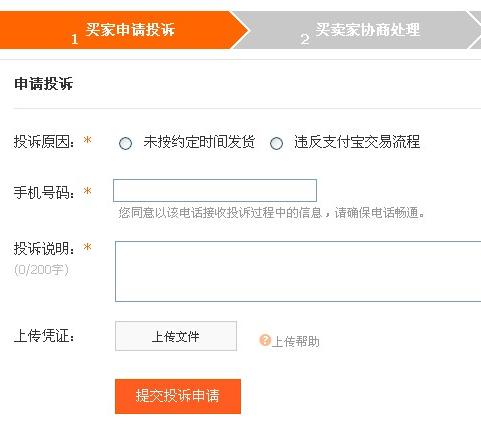Screen dimensions: 481x441
Task: Click the 申请投诉 section heading
Action: pos(43,83)
